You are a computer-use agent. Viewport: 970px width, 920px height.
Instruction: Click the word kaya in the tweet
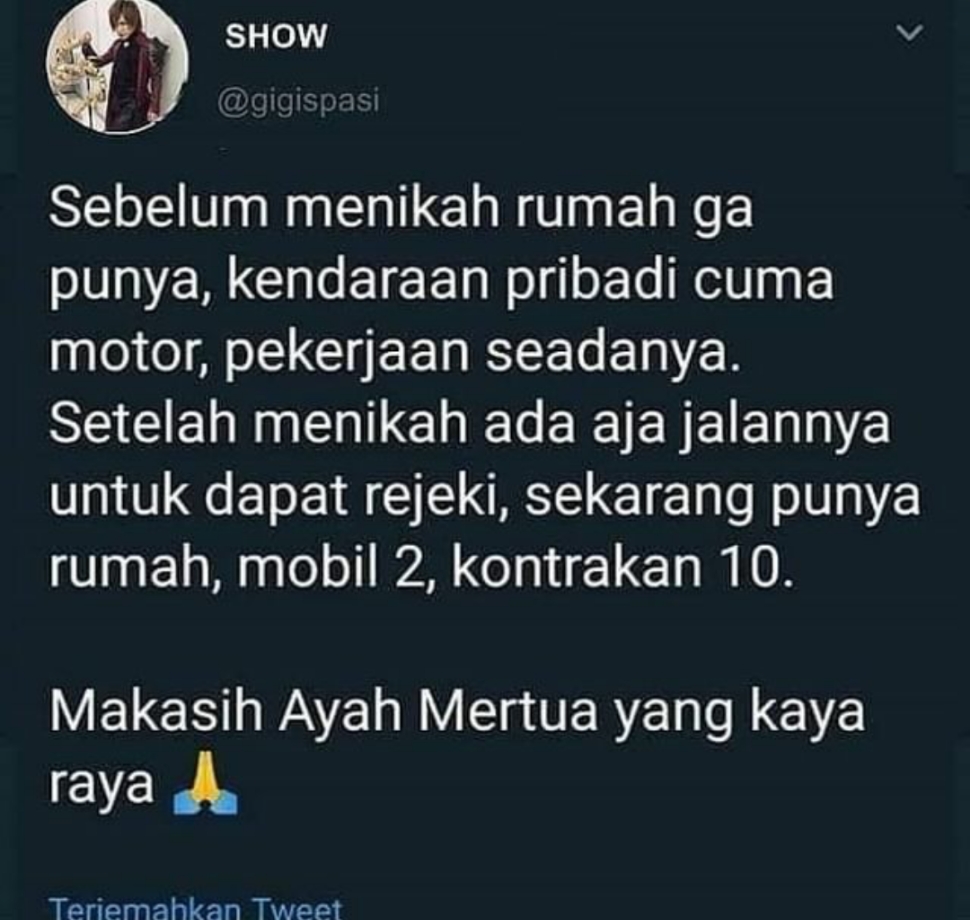tap(807, 713)
